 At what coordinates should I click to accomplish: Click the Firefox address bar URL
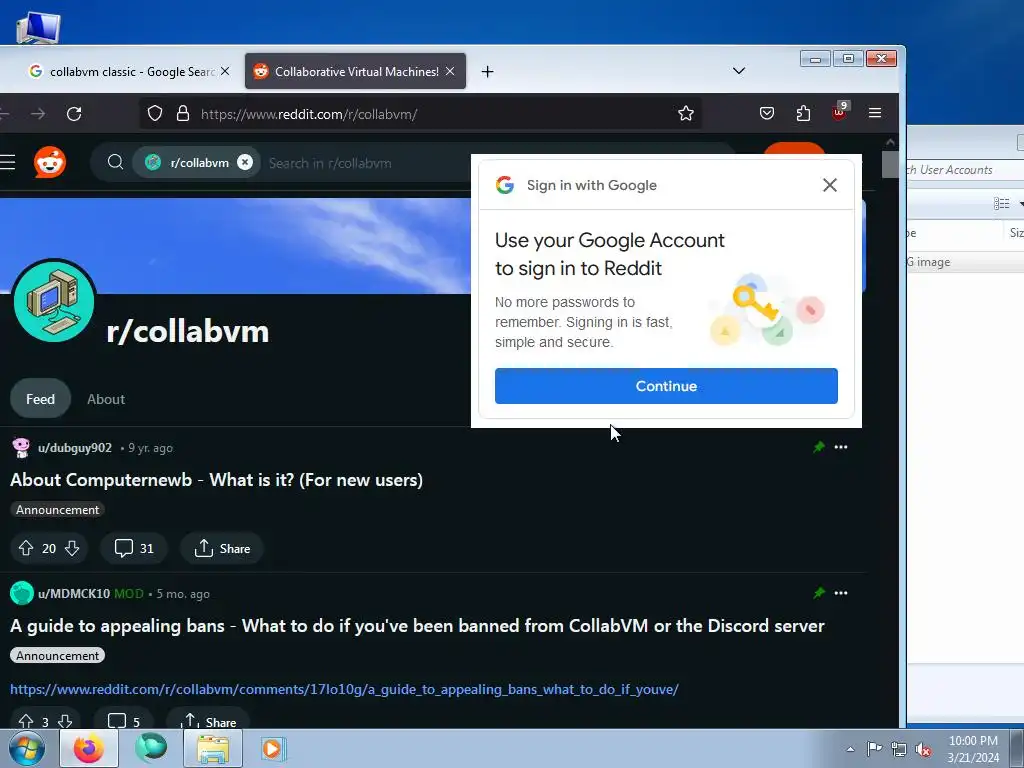click(x=309, y=114)
